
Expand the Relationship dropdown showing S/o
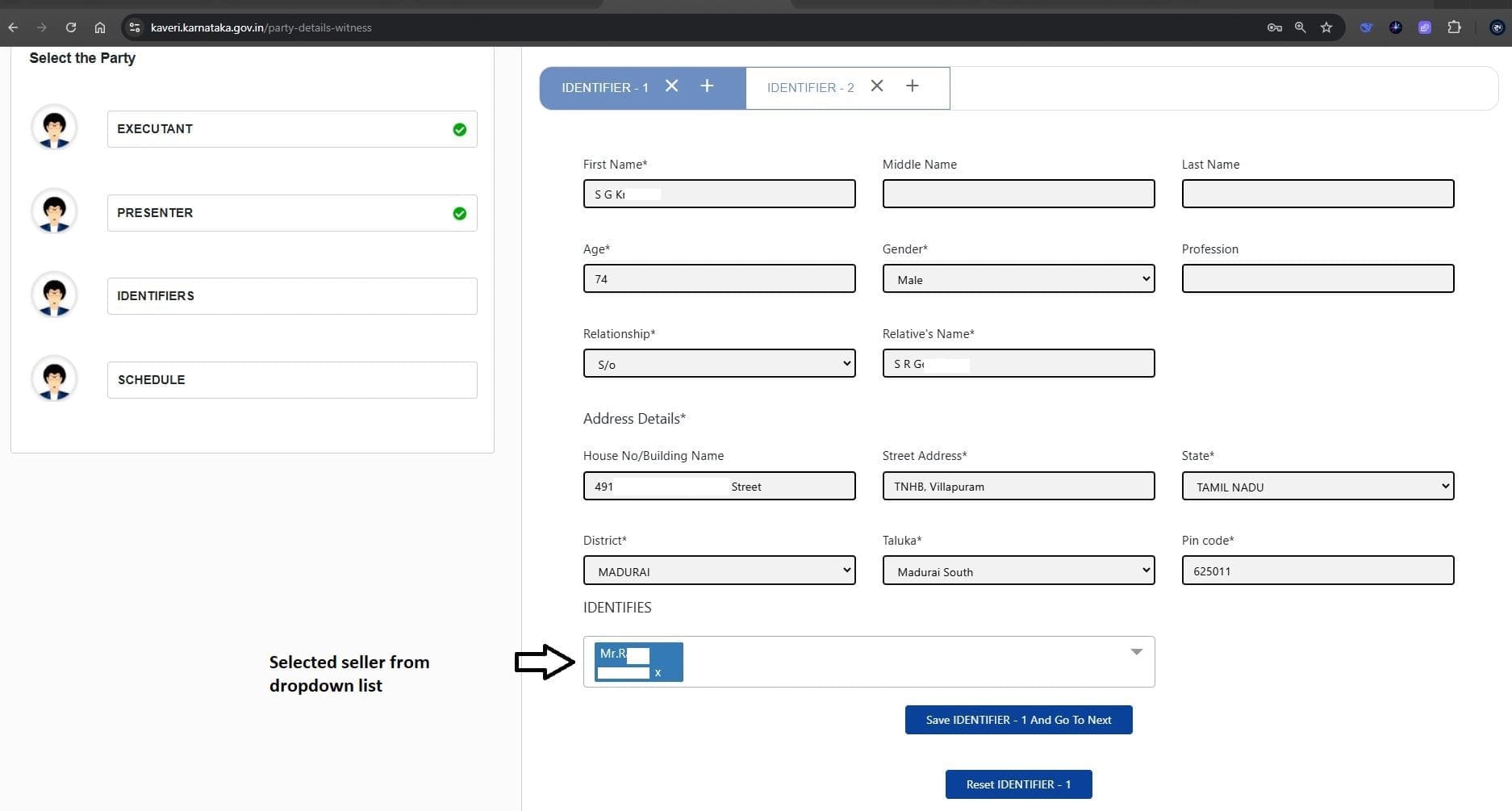(719, 364)
